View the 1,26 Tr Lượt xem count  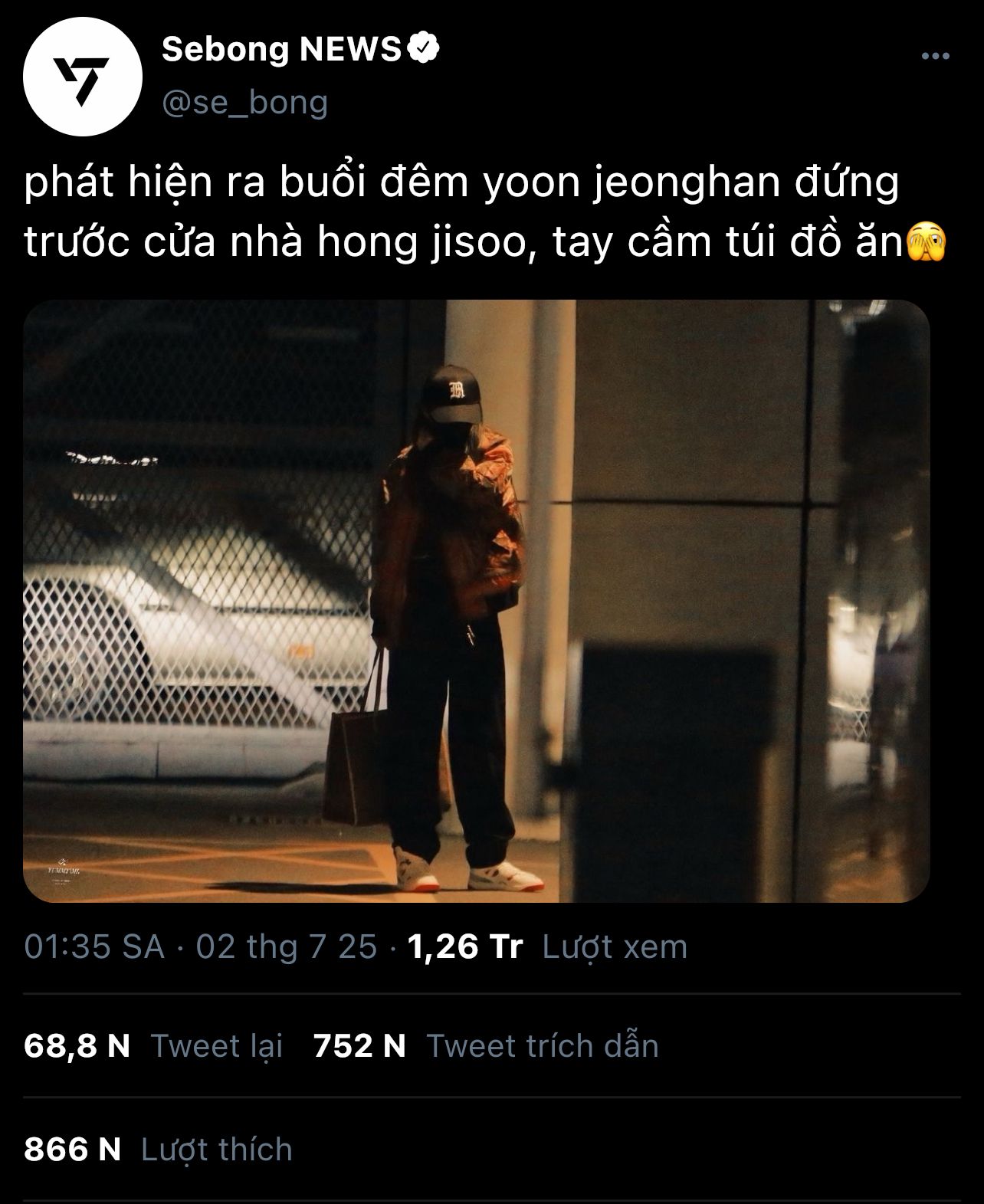coord(547,947)
